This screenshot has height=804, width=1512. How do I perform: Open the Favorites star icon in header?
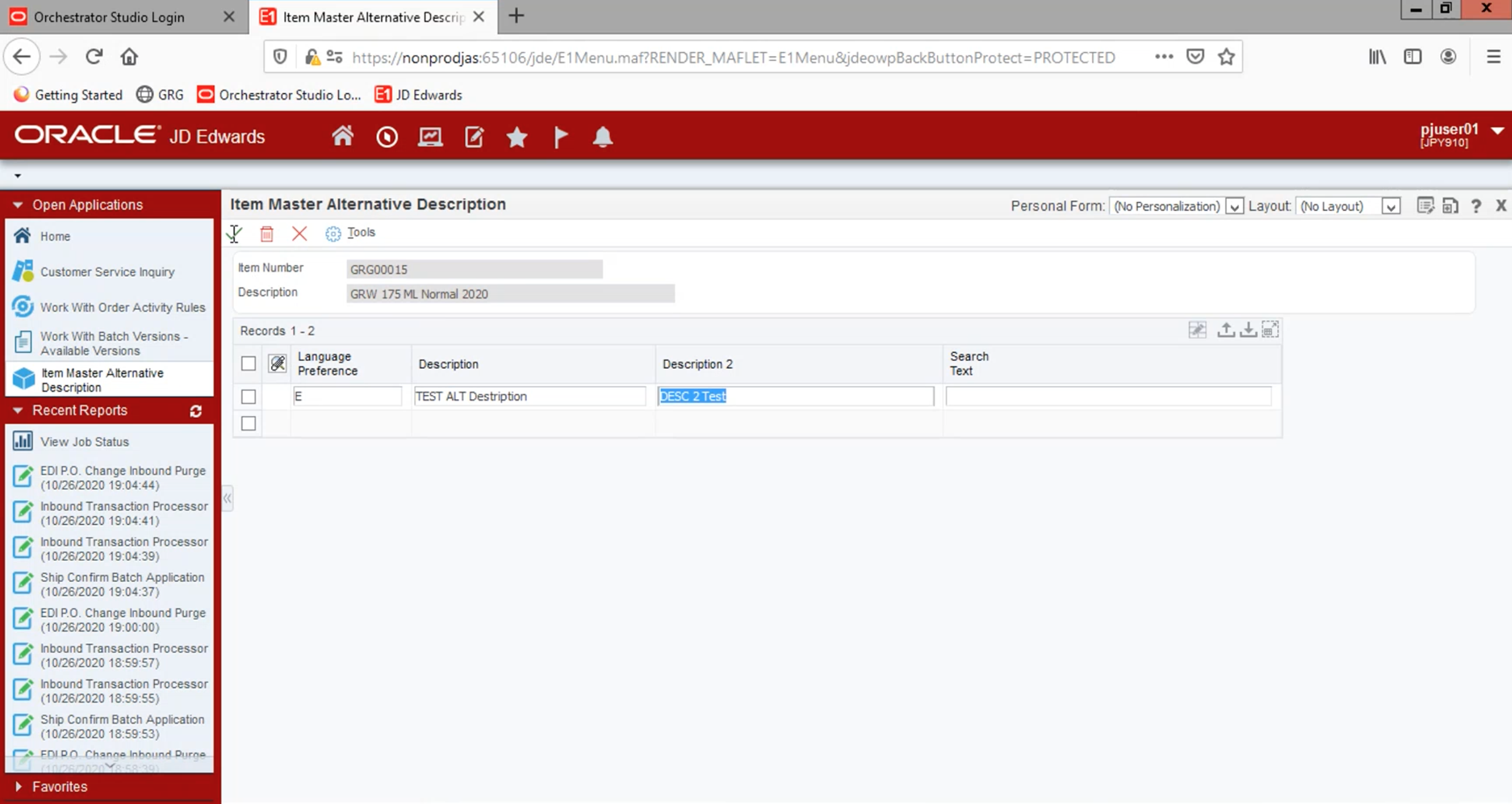click(x=517, y=136)
